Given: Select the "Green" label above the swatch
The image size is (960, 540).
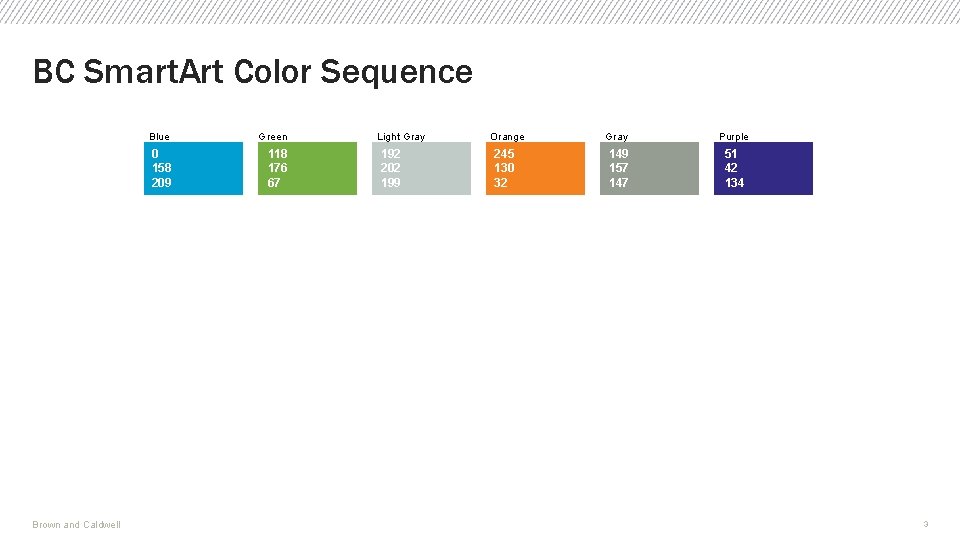Looking at the screenshot, I should 273,137.
